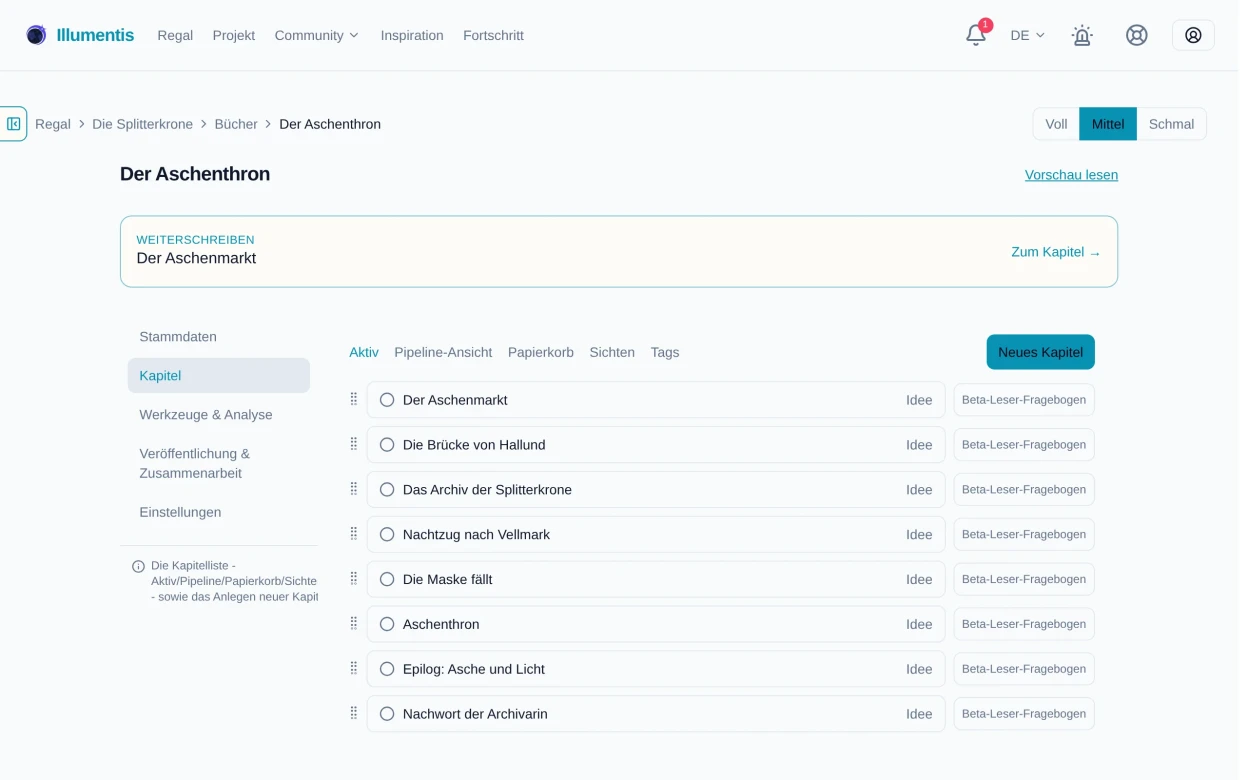Screen dimensions: 1248x780
Task: Toggle status circle of Epilog: Asche und Licht
Action: coord(387,669)
